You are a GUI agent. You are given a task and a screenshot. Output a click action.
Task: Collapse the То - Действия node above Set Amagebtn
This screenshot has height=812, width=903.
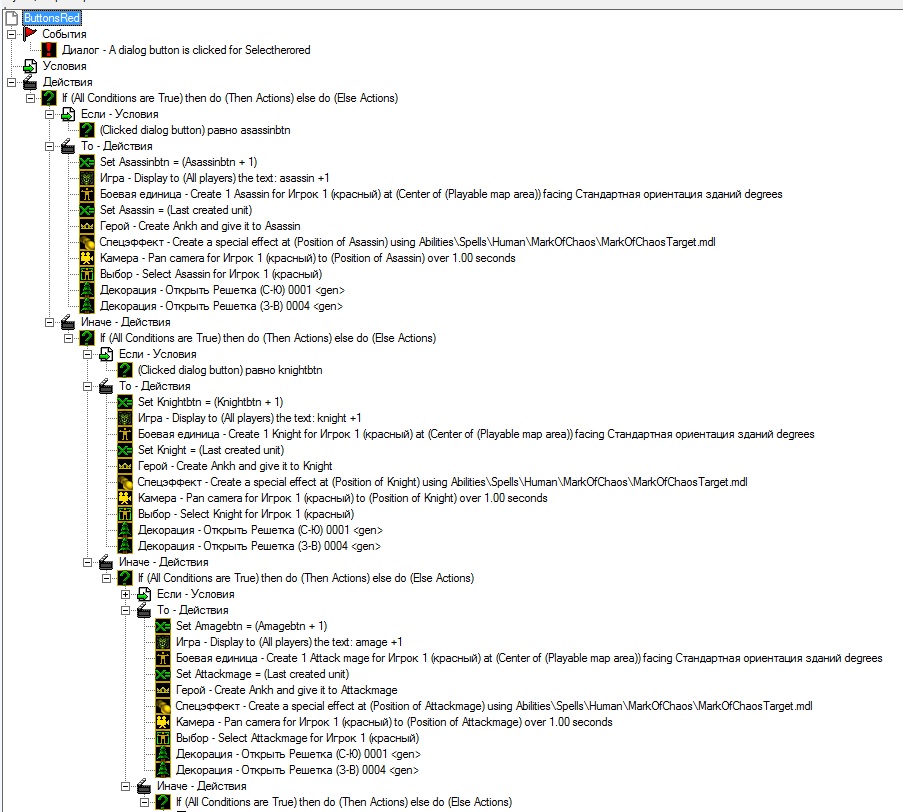coord(125,610)
